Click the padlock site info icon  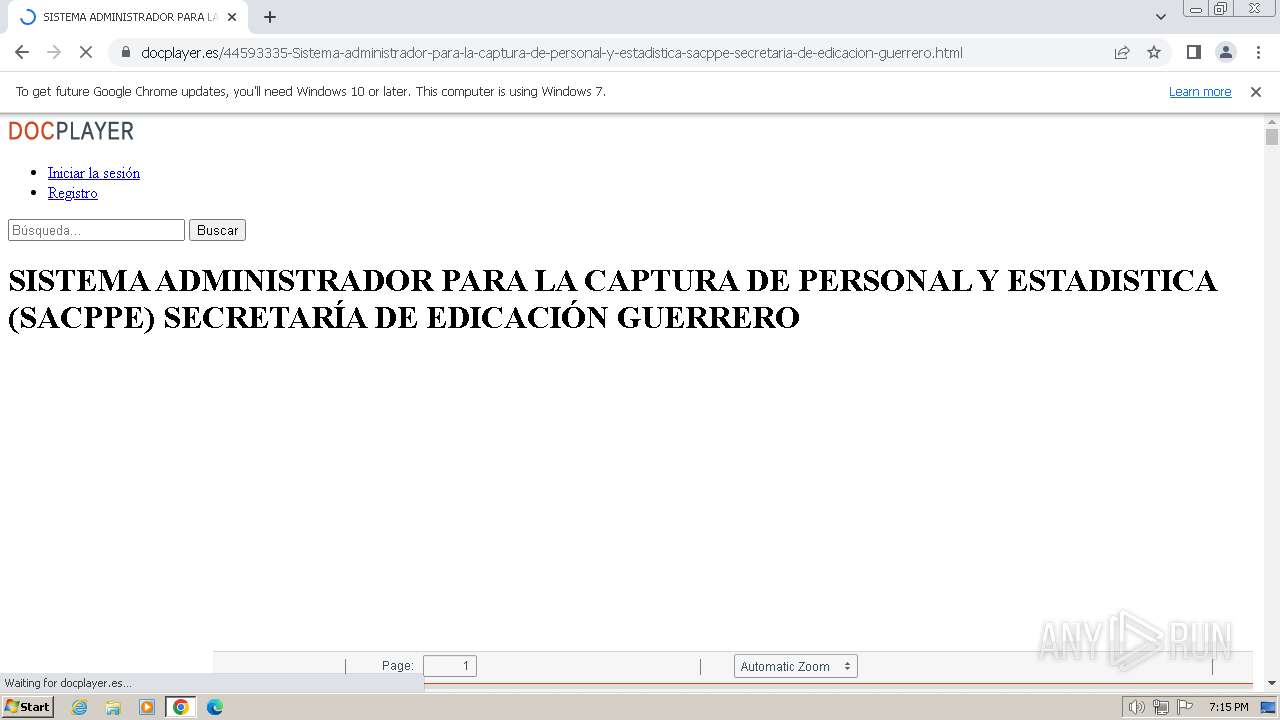pyautogui.click(x=126, y=52)
